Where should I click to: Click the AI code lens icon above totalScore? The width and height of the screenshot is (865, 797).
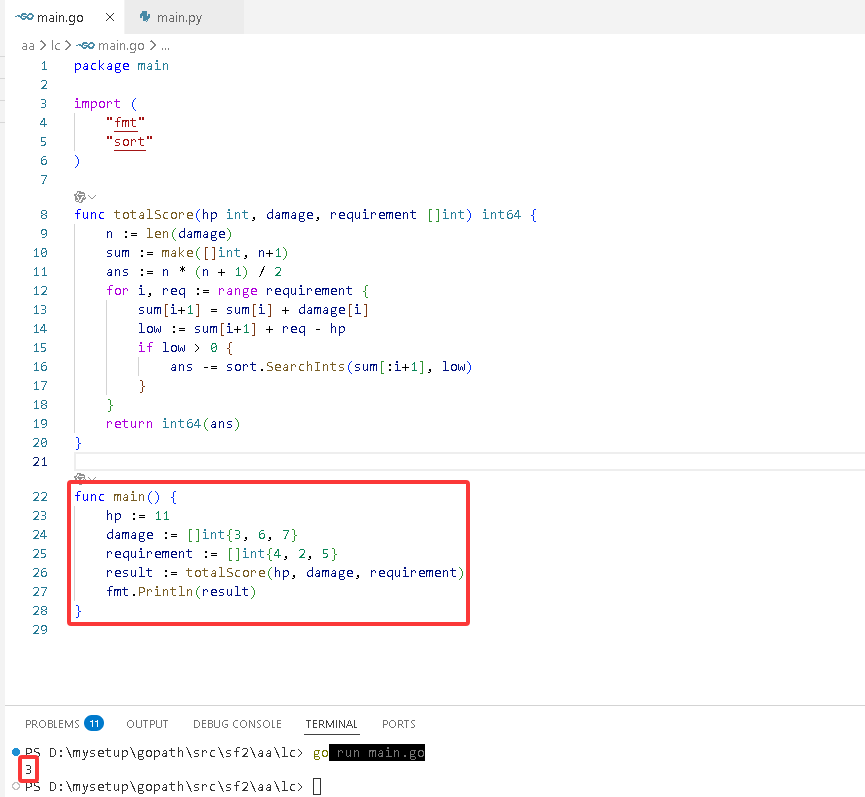79,197
